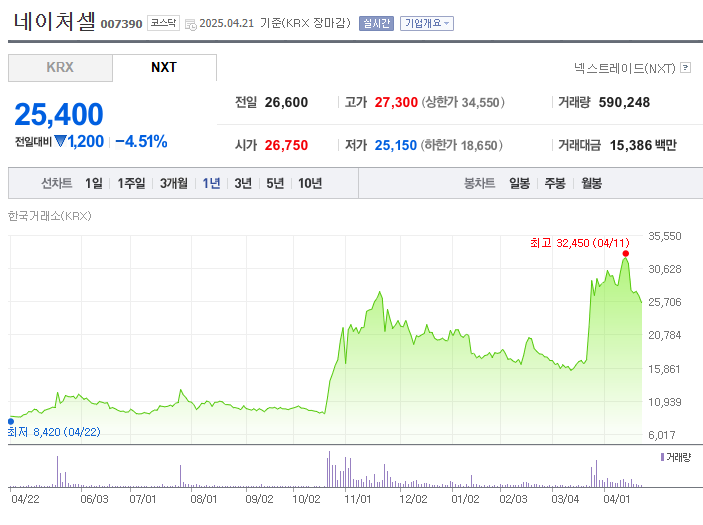This screenshot has width=703, height=525.
Task: Switch to 주봉 weekly candle chart
Action: [x=555, y=183]
